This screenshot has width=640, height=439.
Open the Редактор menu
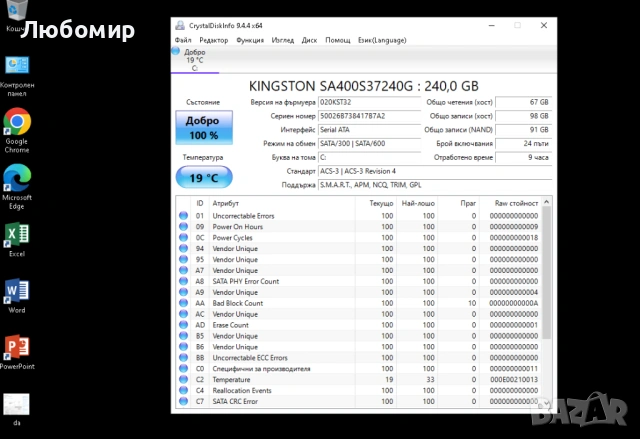pos(213,40)
